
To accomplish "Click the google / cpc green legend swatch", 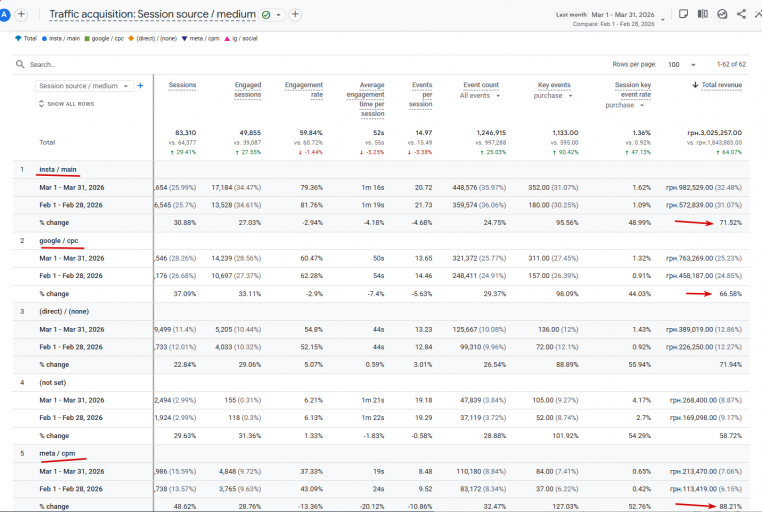I will click(87, 38).
